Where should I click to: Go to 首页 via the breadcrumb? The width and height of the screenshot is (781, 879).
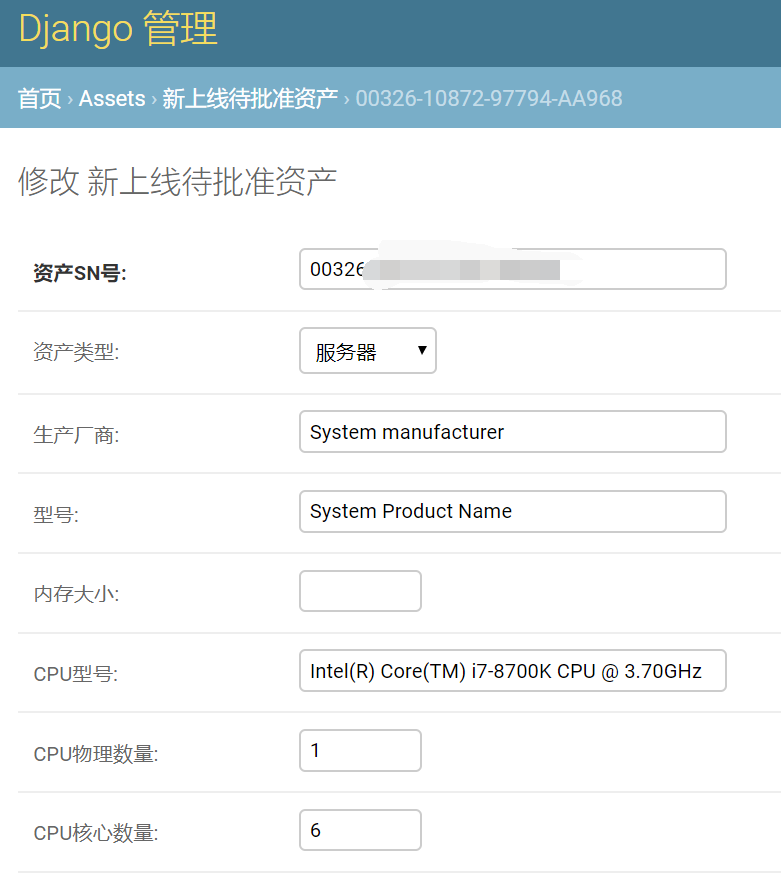(39, 98)
